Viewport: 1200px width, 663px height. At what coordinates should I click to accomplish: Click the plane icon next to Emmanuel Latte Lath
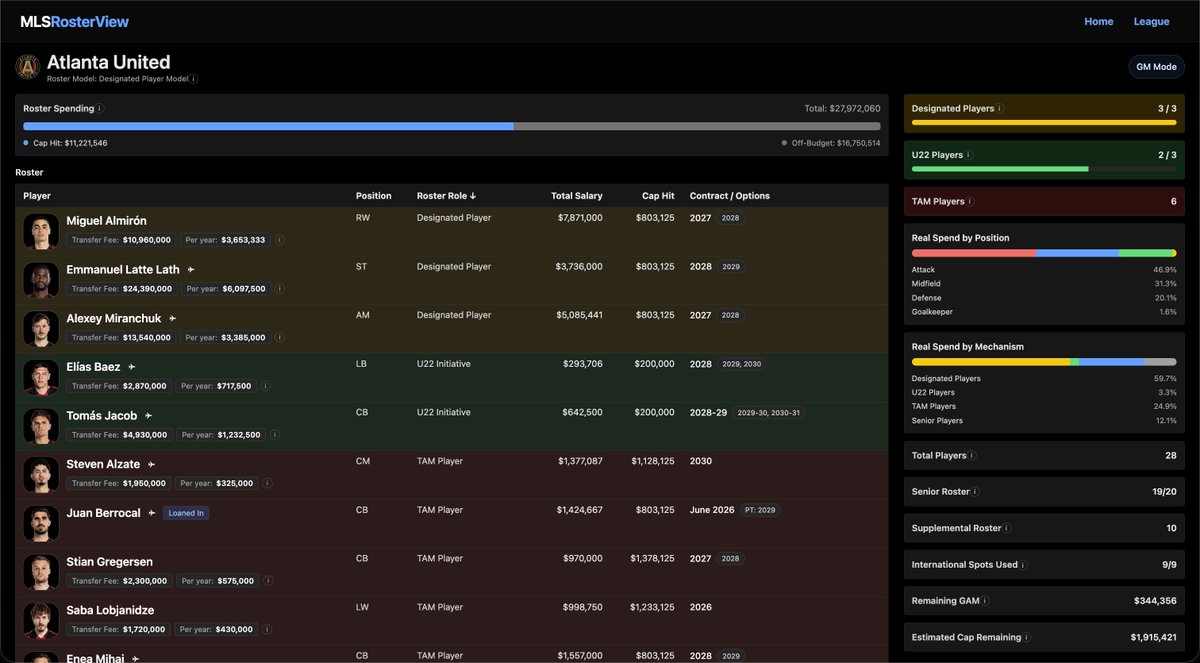pos(191,269)
